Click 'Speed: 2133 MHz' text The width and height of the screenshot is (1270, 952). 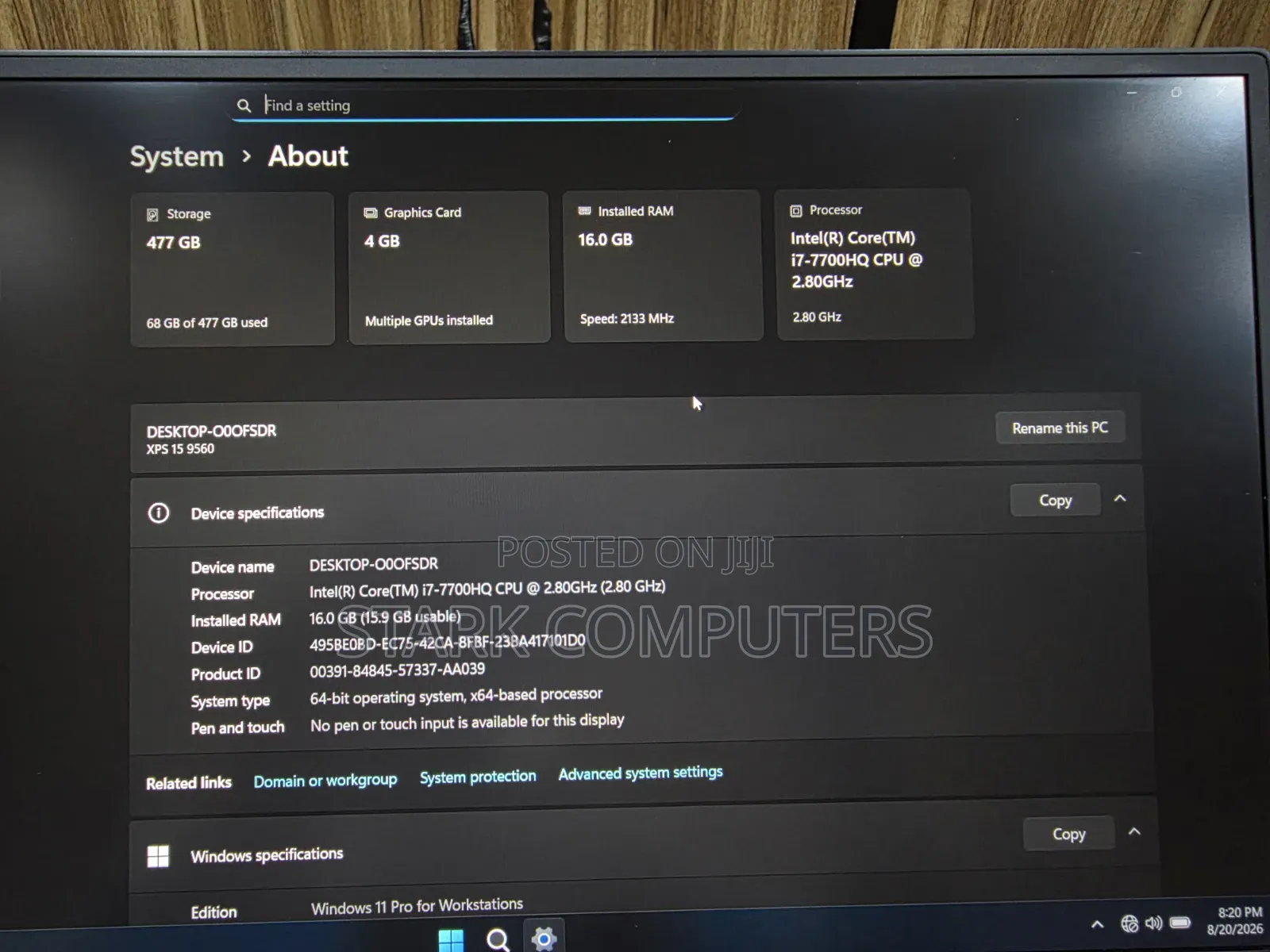tap(627, 319)
